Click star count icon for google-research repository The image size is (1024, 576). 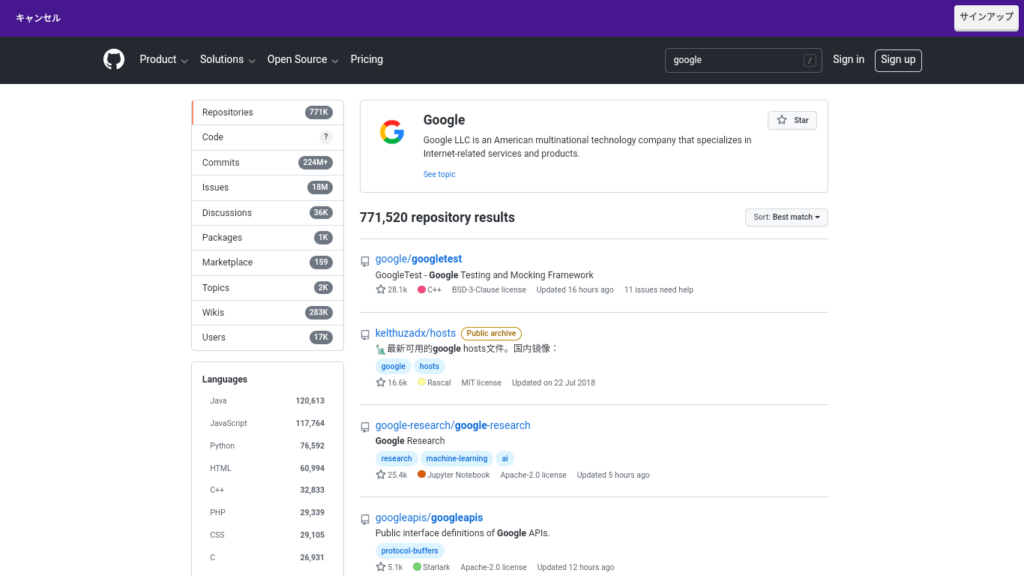(x=381, y=475)
